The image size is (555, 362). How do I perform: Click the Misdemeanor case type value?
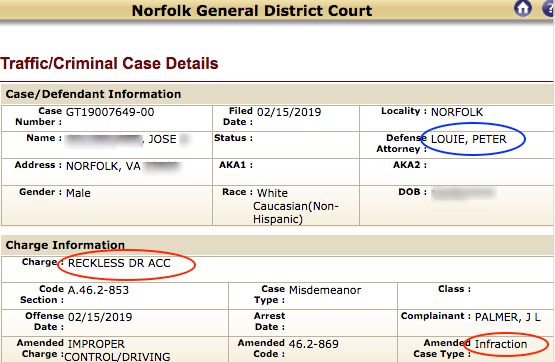pos(325,290)
